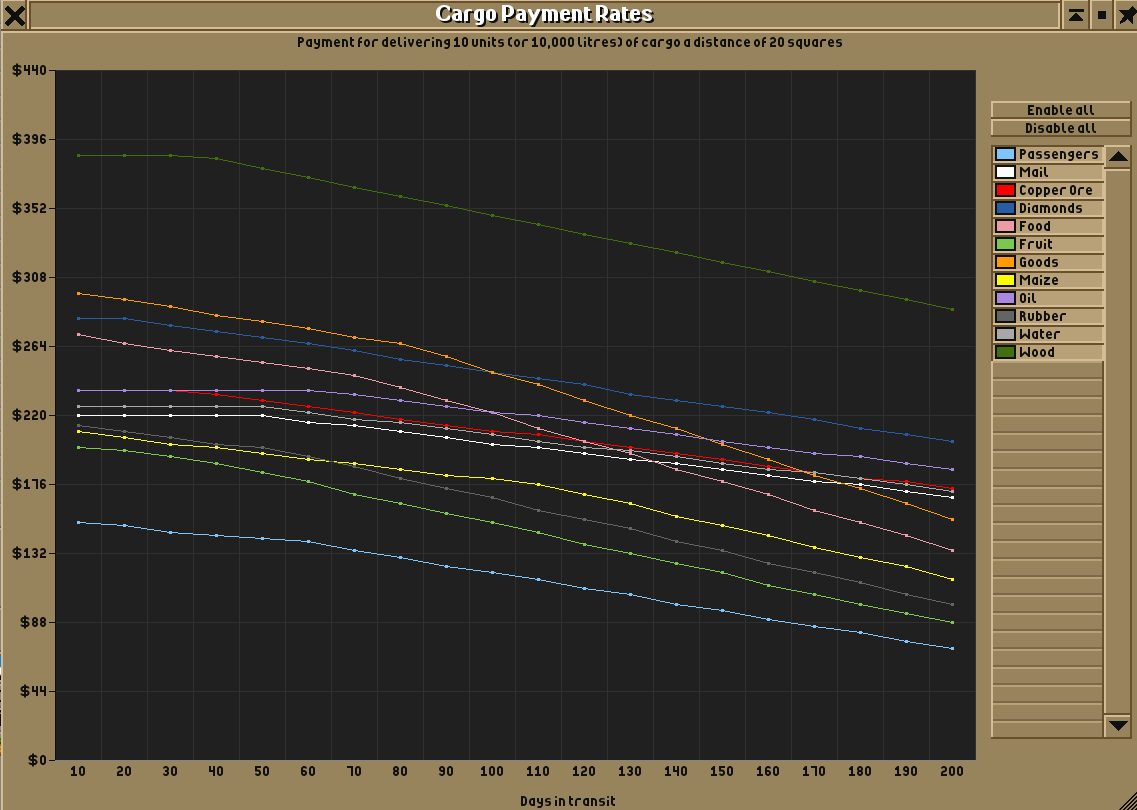Toggle the Rubber cargo entry

pyautogui.click(x=1048, y=316)
